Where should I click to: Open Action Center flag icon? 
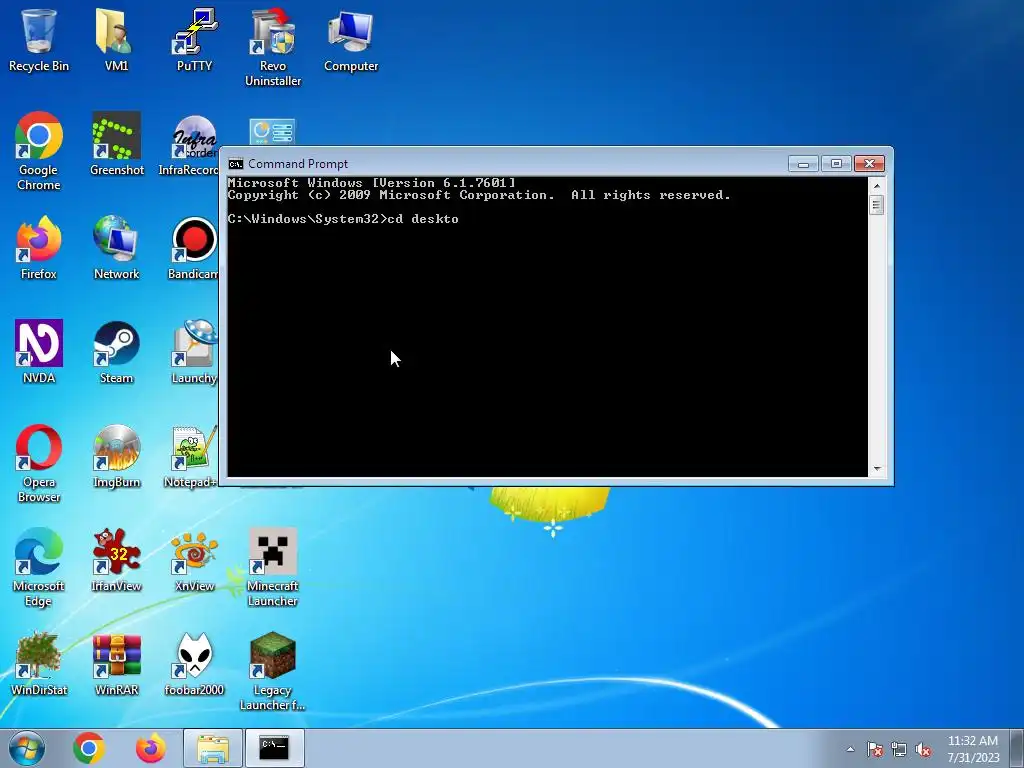874,749
